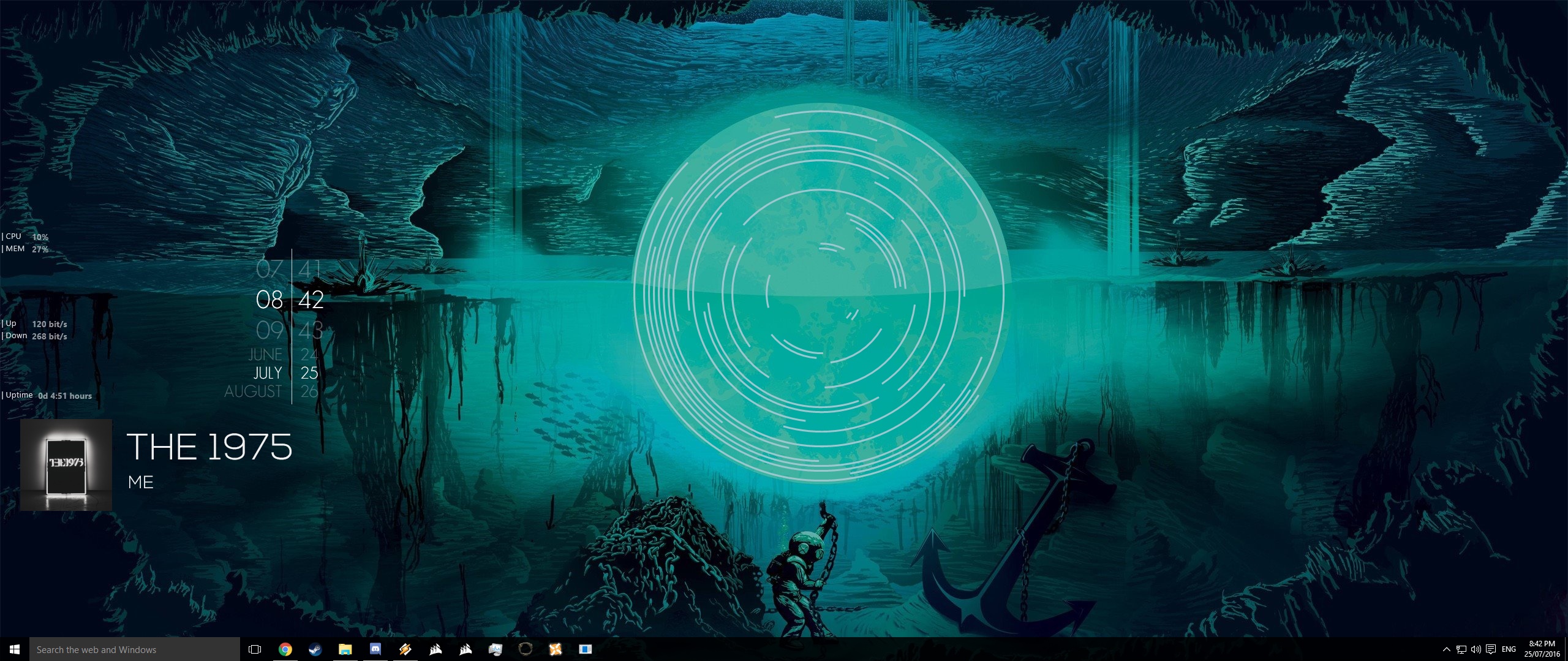The width and height of the screenshot is (1568, 661).
Task: Click the highlighted minute 42 on clock widget
Action: click(x=311, y=300)
